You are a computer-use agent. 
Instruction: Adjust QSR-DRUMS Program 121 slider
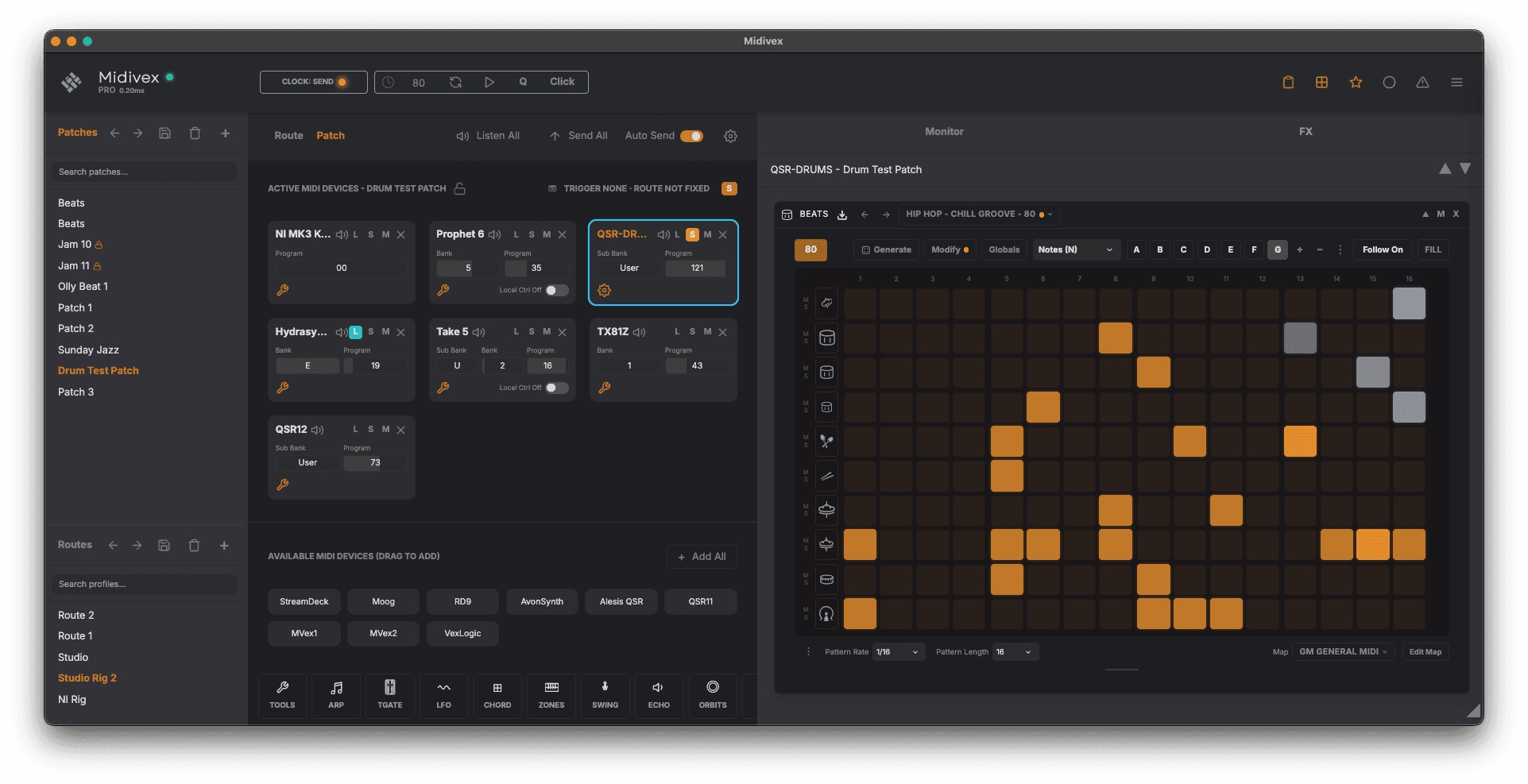click(696, 268)
